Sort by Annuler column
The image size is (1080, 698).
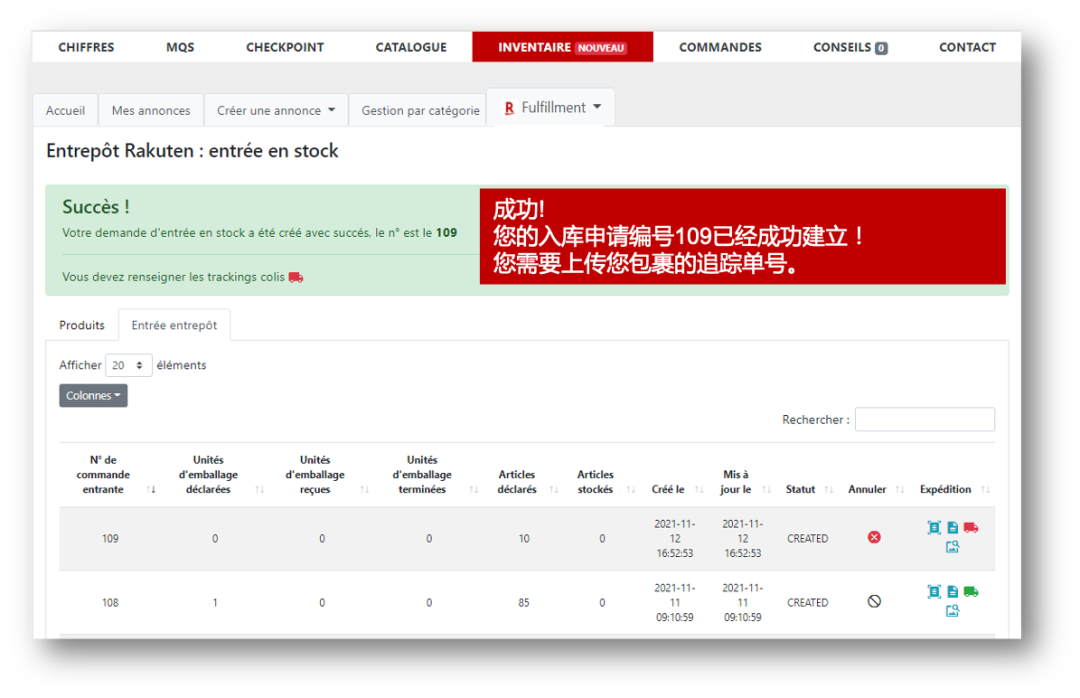tap(900, 490)
